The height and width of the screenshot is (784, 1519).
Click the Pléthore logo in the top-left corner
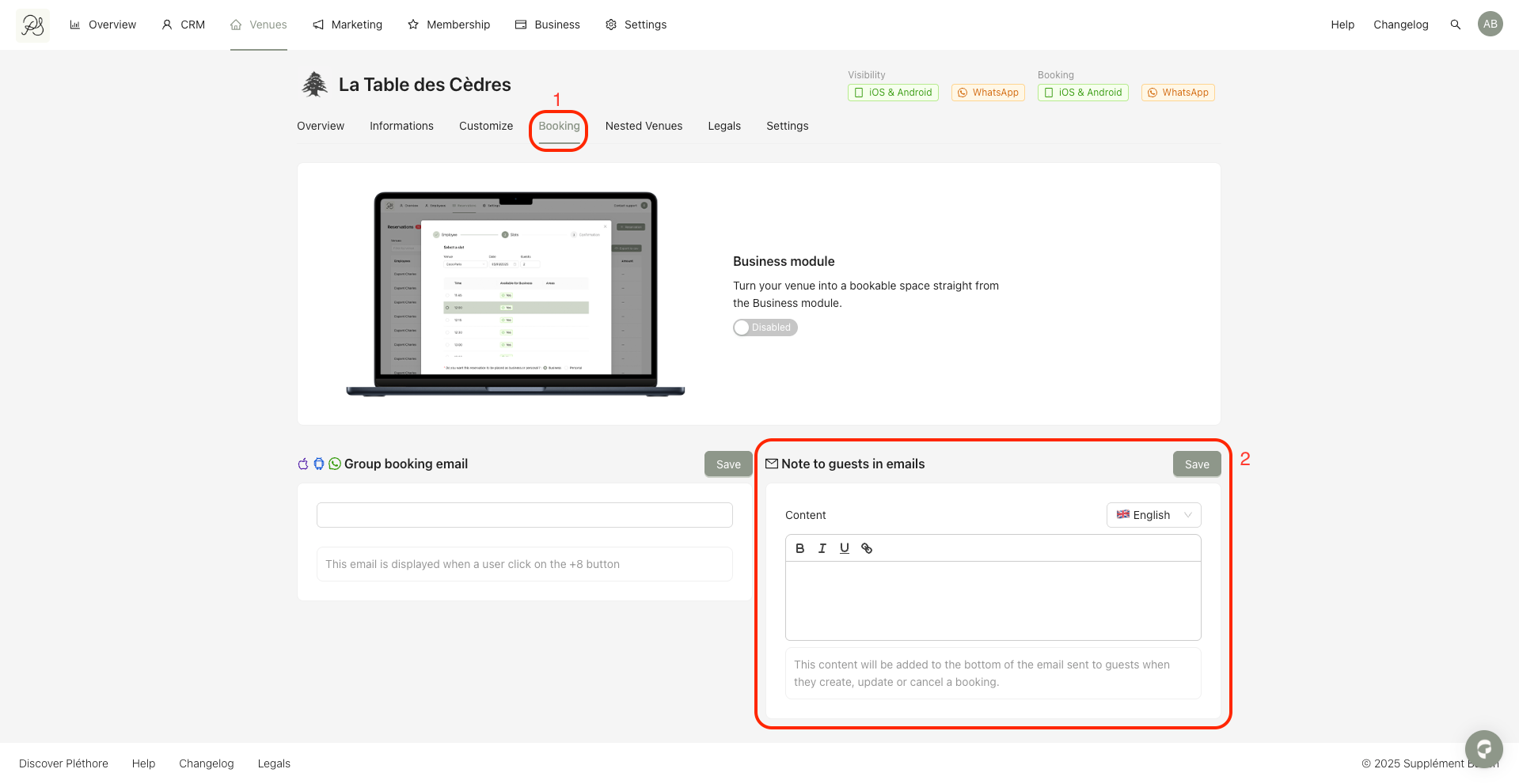click(x=32, y=25)
